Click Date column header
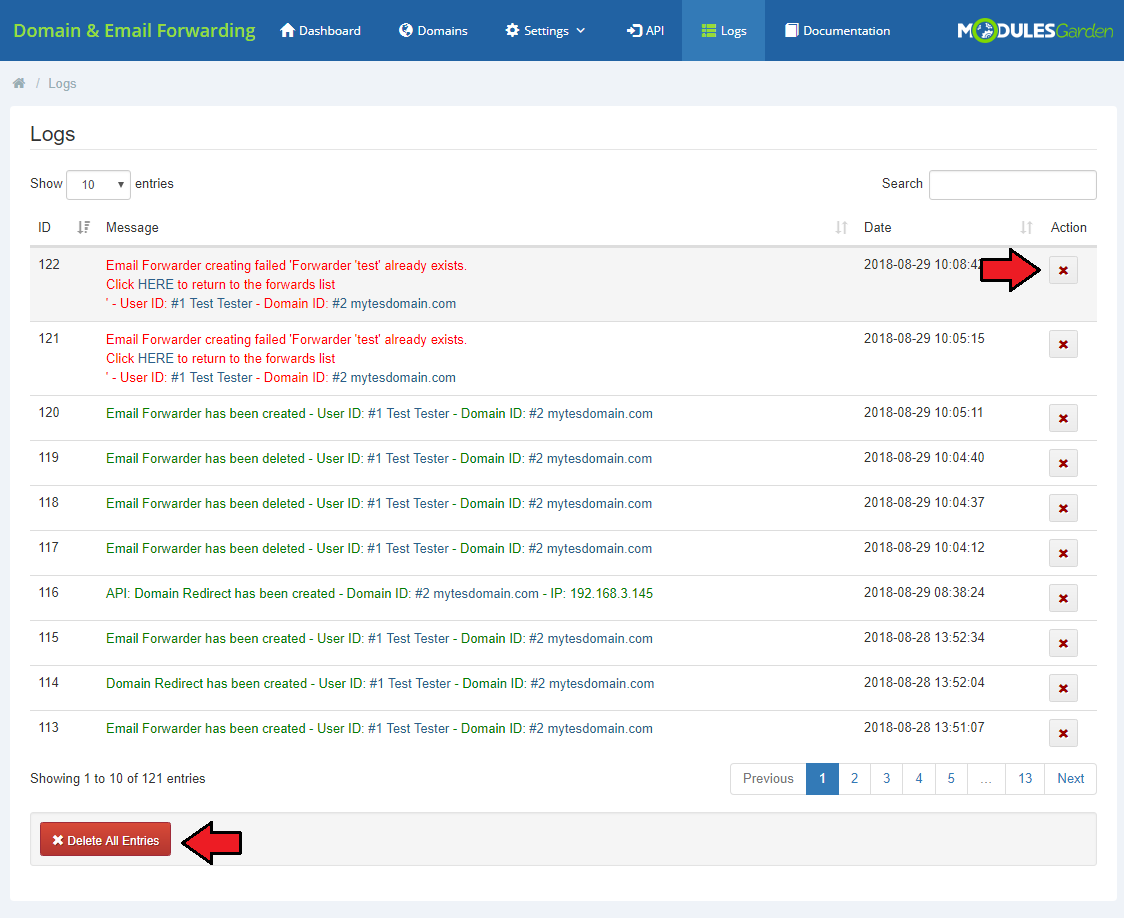 click(877, 227)
